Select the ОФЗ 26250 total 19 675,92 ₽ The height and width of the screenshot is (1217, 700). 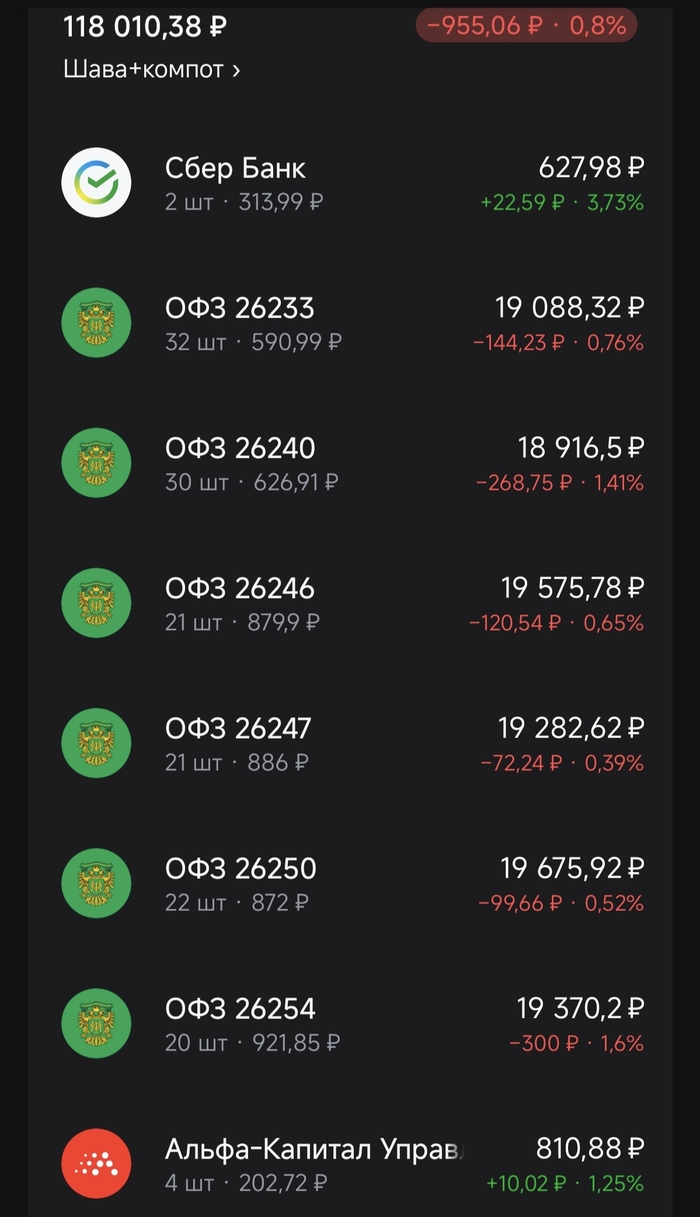tap(572, 867)
